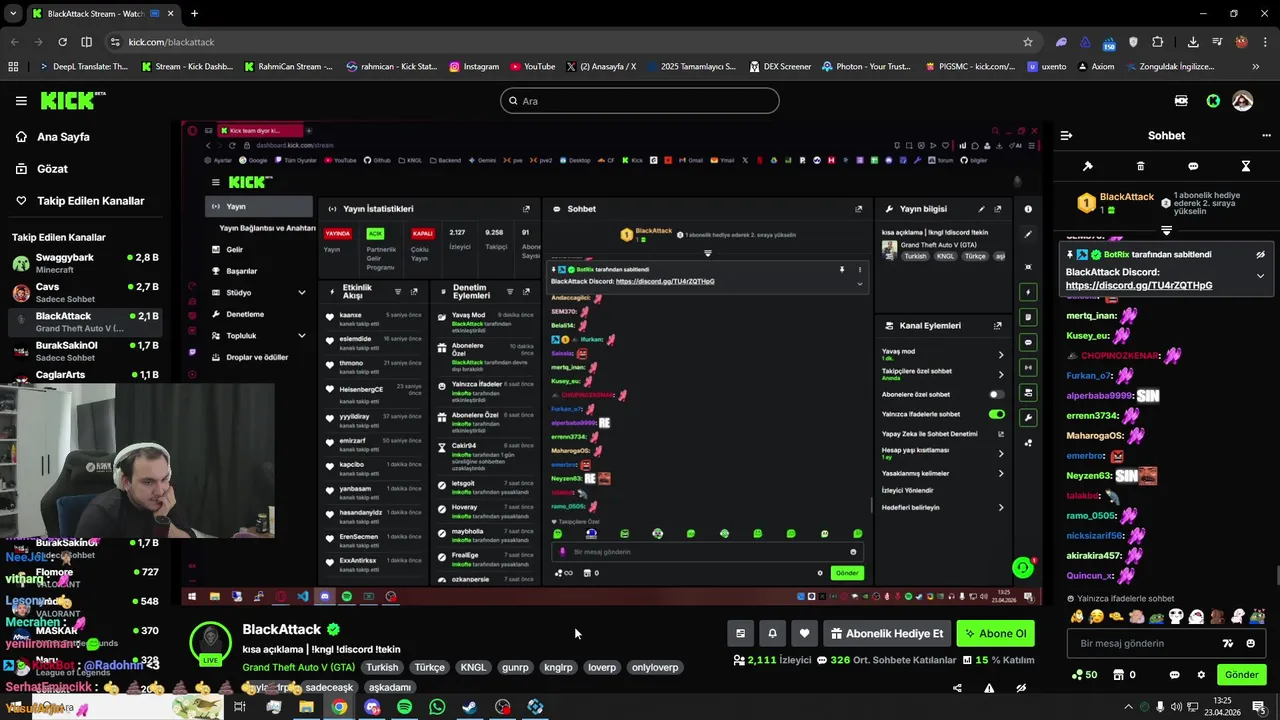Click the trash icon to clear chat

tap(1140, 166)
